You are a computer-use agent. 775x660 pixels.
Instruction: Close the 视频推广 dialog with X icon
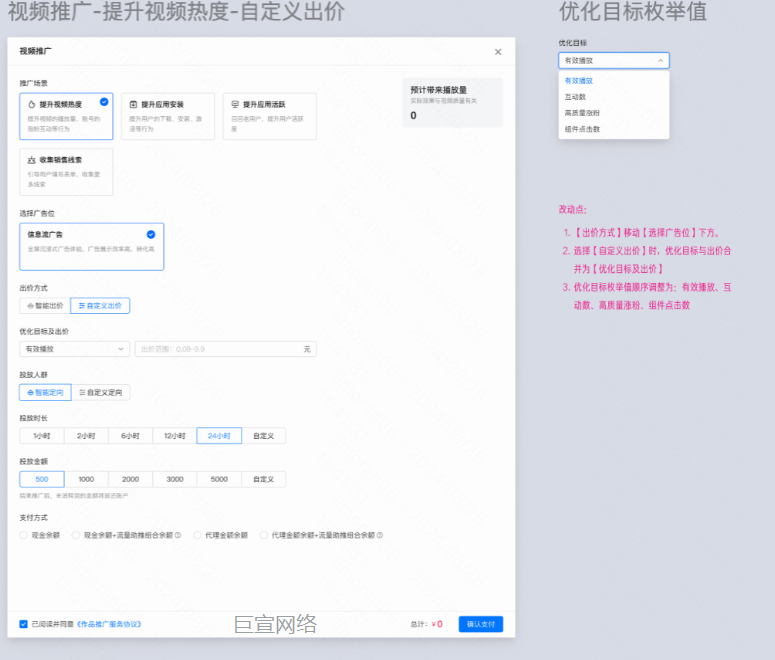(x=498, y=52)
